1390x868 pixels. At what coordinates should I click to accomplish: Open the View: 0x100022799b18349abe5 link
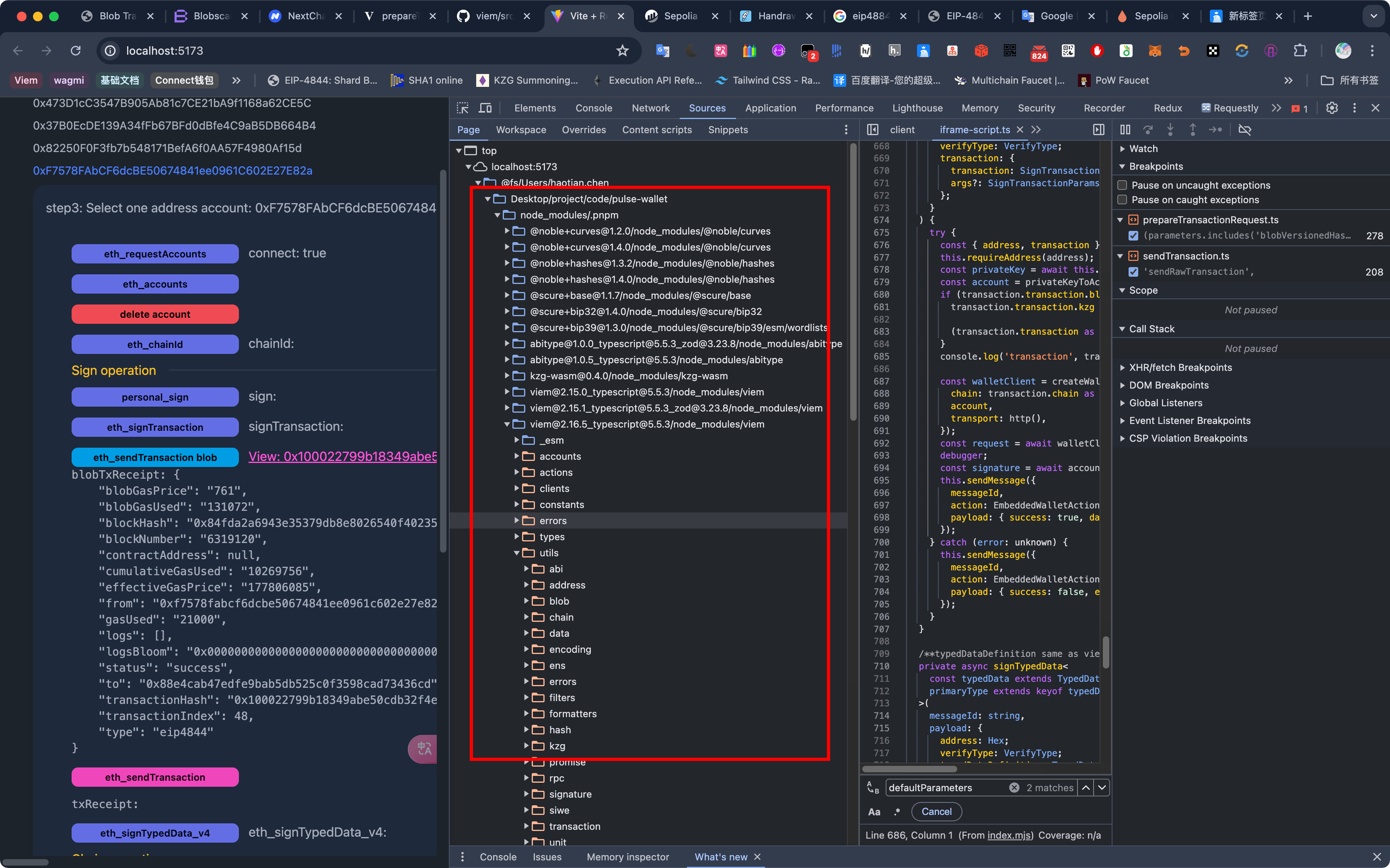343,457
